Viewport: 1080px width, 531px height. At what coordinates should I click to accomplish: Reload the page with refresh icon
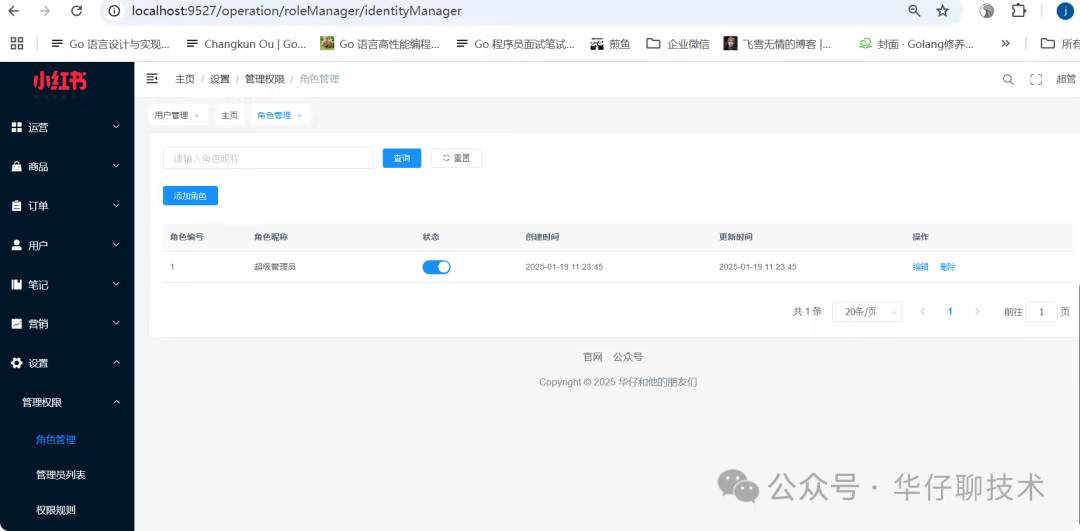coord(77,11)
